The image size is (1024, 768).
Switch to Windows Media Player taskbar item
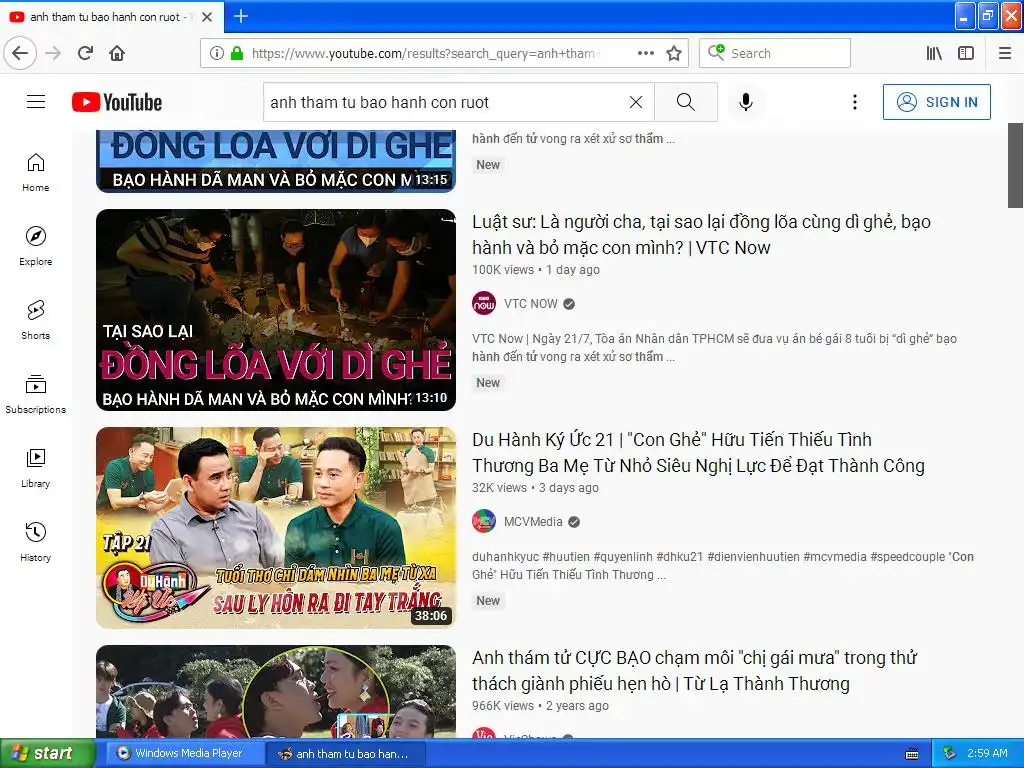point(185,753)
